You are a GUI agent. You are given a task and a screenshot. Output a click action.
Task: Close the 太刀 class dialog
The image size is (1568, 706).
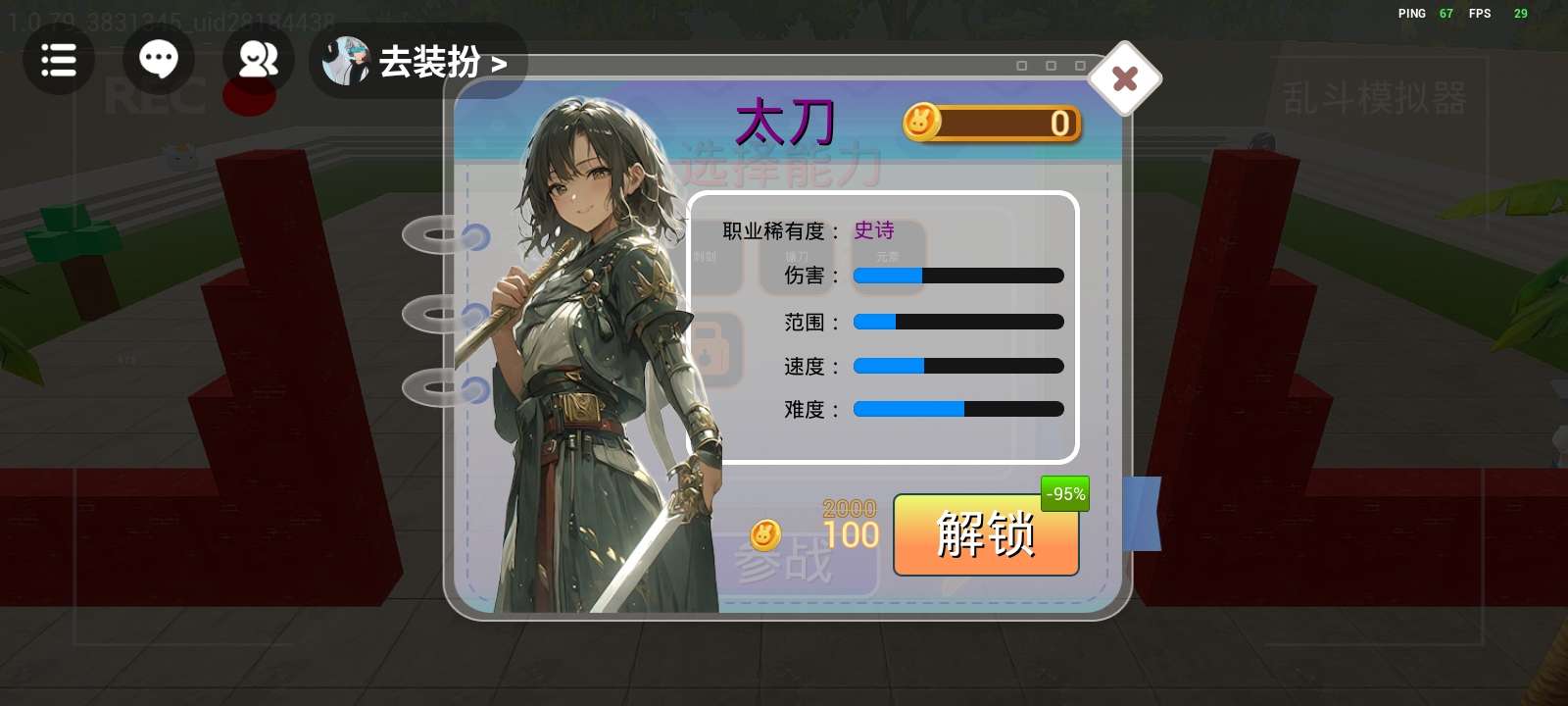(1125, 78)
